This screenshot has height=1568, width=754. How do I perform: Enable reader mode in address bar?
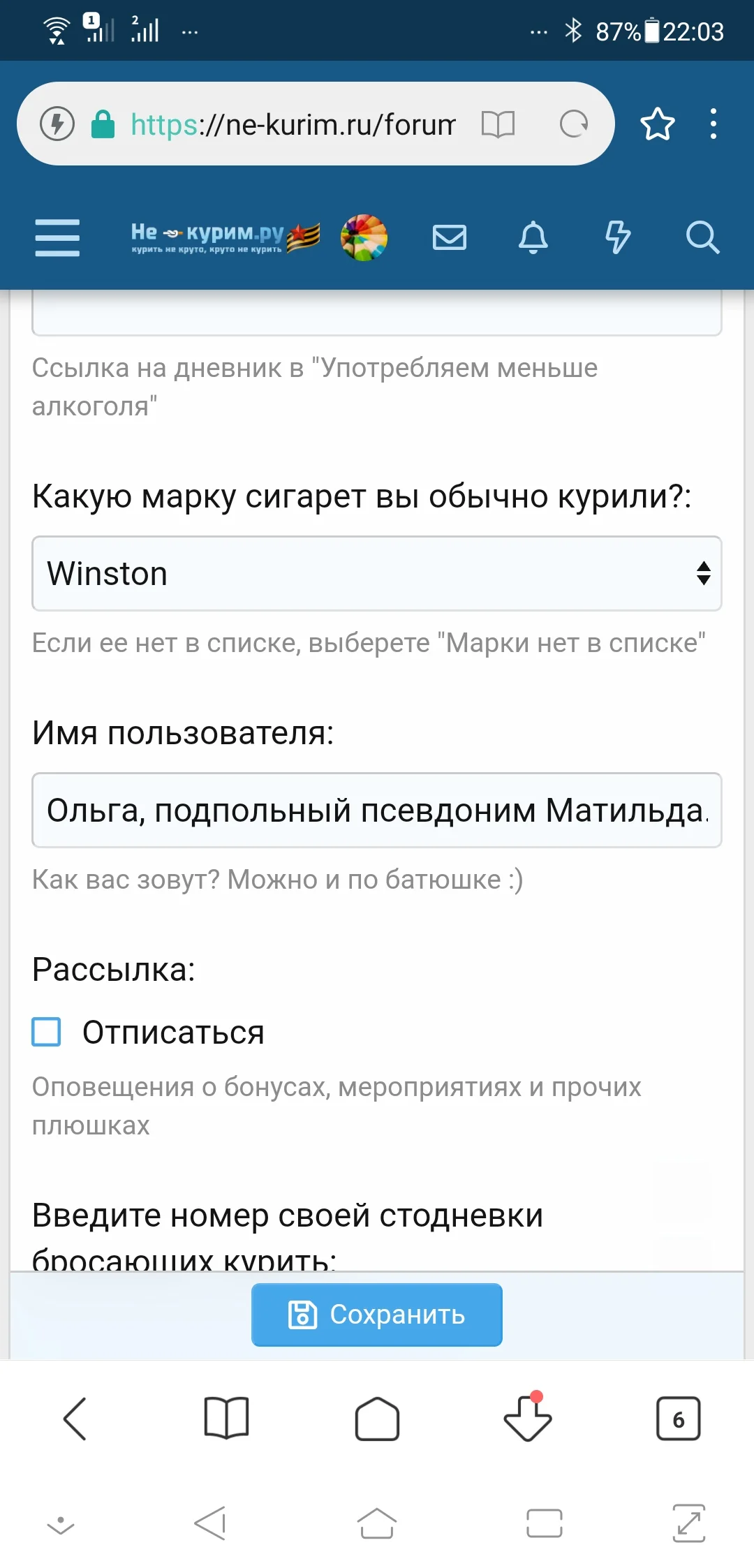pos(498,124)
